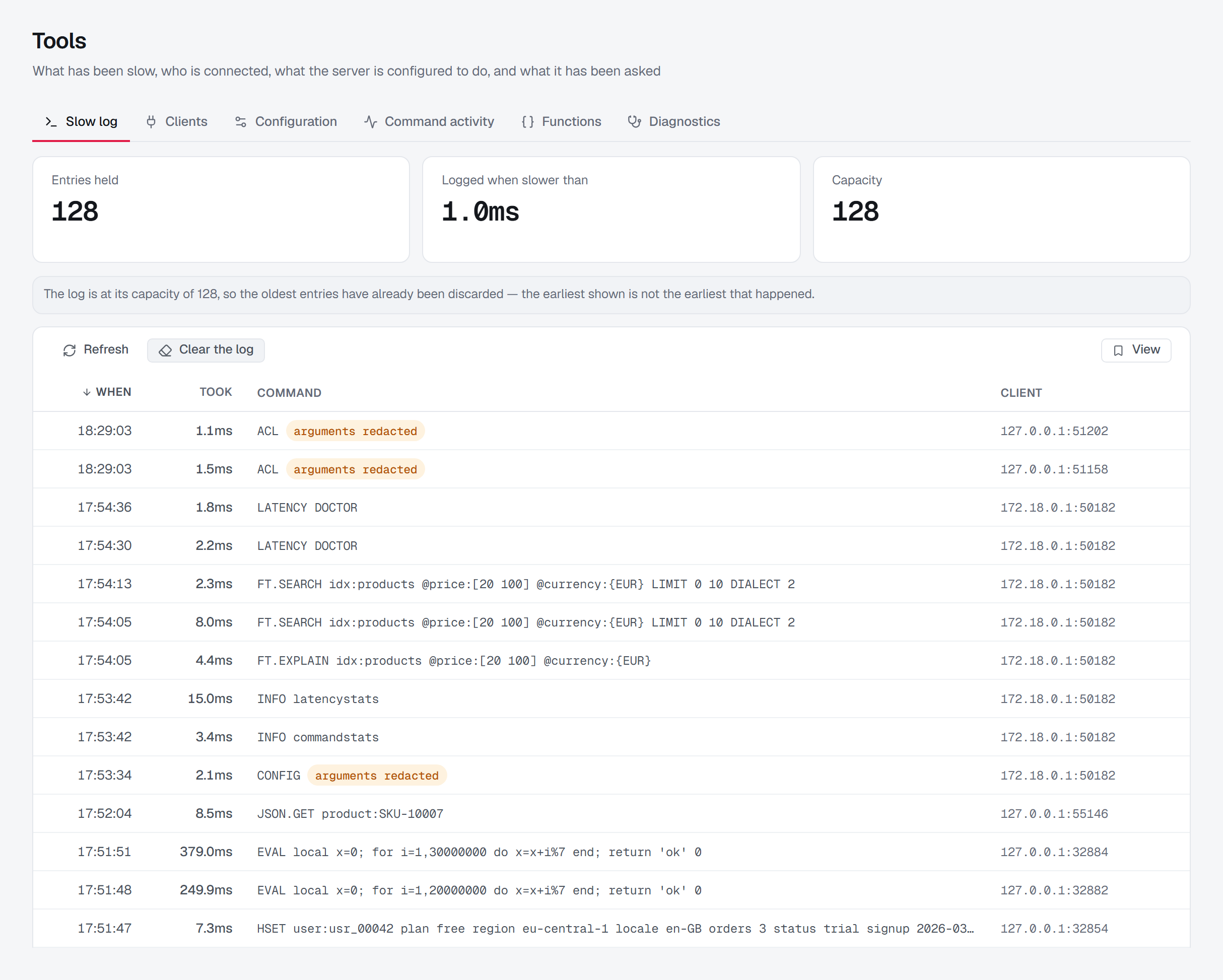The height and width of the screenshot is (980, 1223).
Task: Open the Configuration tab
Action: tap(286, 121)
